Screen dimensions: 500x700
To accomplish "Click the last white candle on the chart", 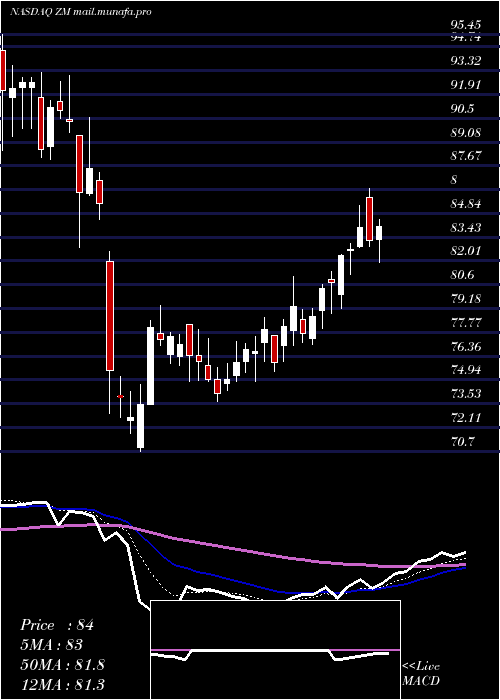I will point(379,233).
